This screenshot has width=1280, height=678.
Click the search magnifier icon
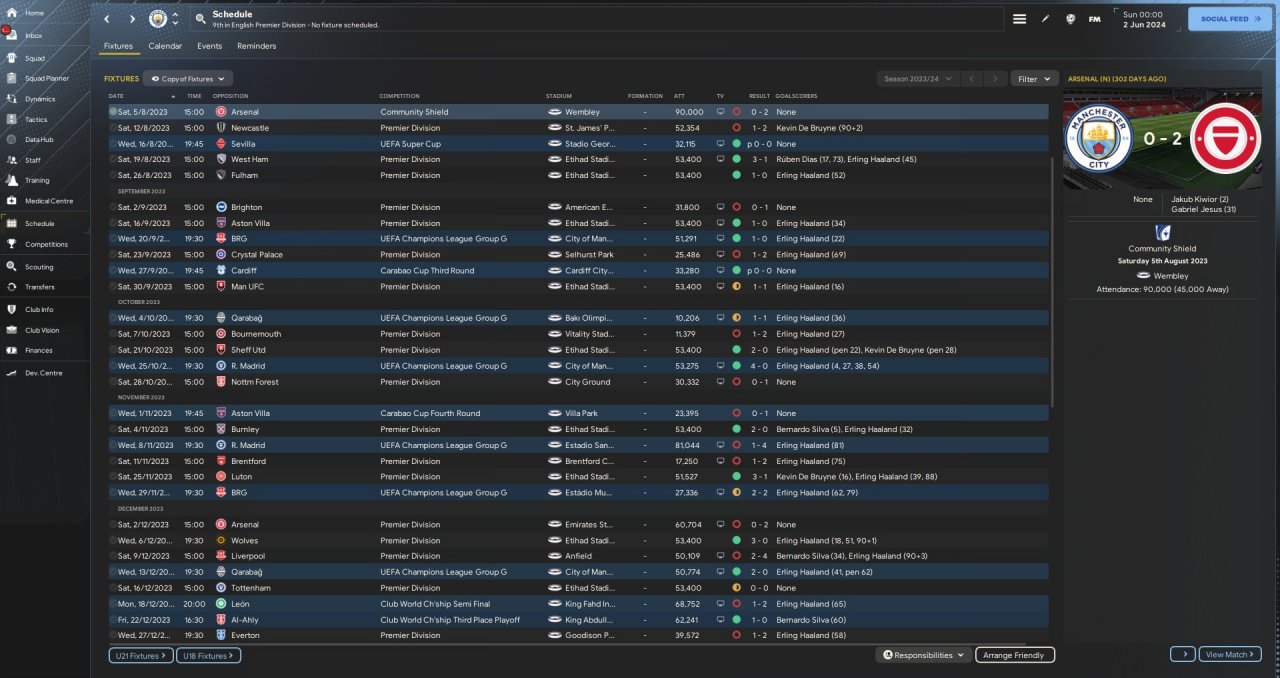(200, 19)
